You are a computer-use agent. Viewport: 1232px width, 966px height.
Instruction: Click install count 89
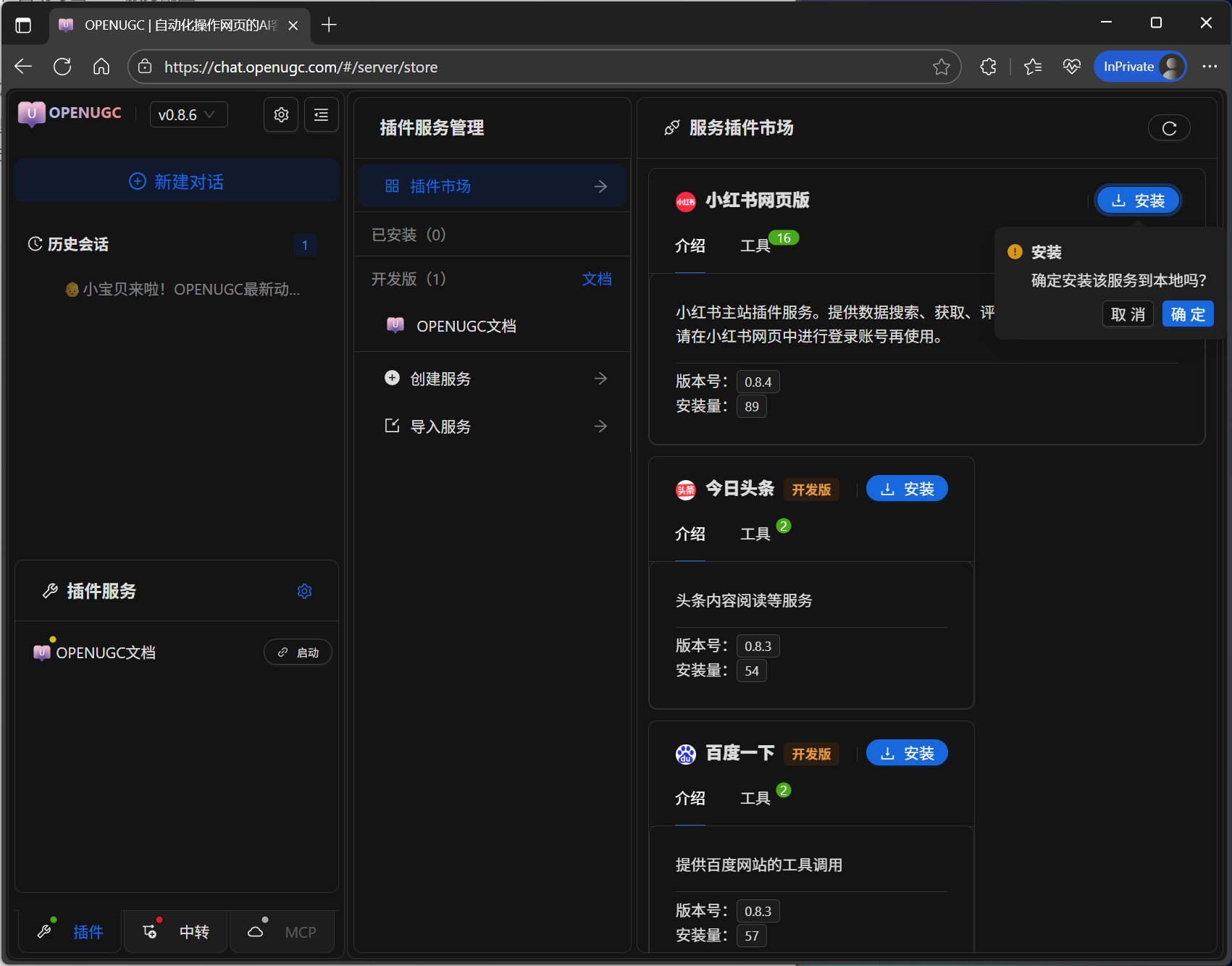point(752,406)
